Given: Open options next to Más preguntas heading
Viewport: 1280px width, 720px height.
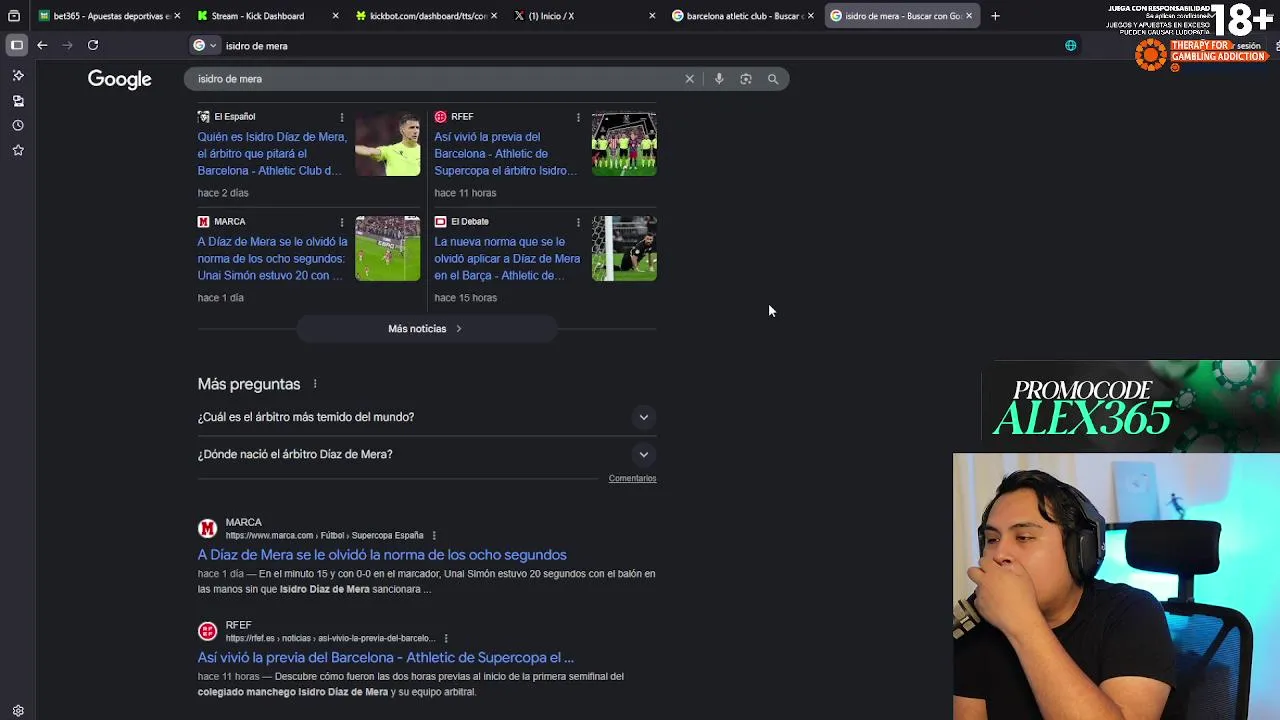Looking at the screenshot, I should click(x=315, y=384).
